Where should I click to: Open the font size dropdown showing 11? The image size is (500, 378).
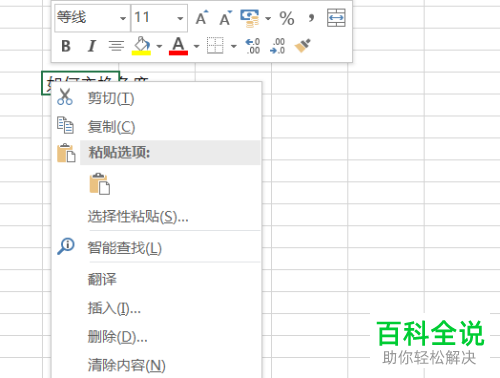pos(180,18)
